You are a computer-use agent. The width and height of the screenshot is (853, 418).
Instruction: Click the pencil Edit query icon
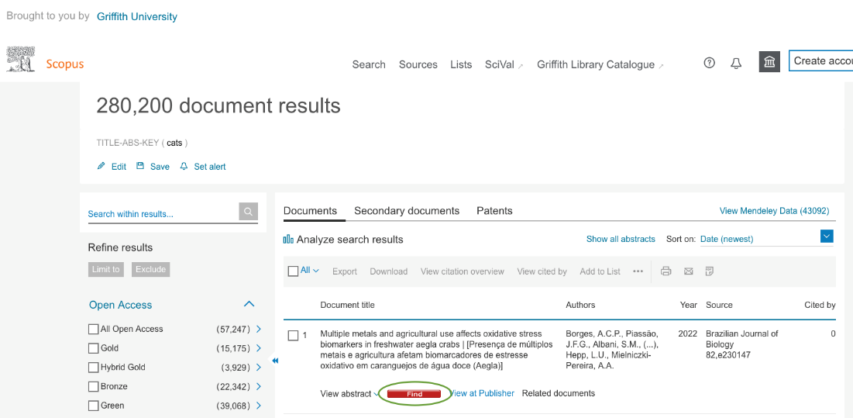pos(101,166)
